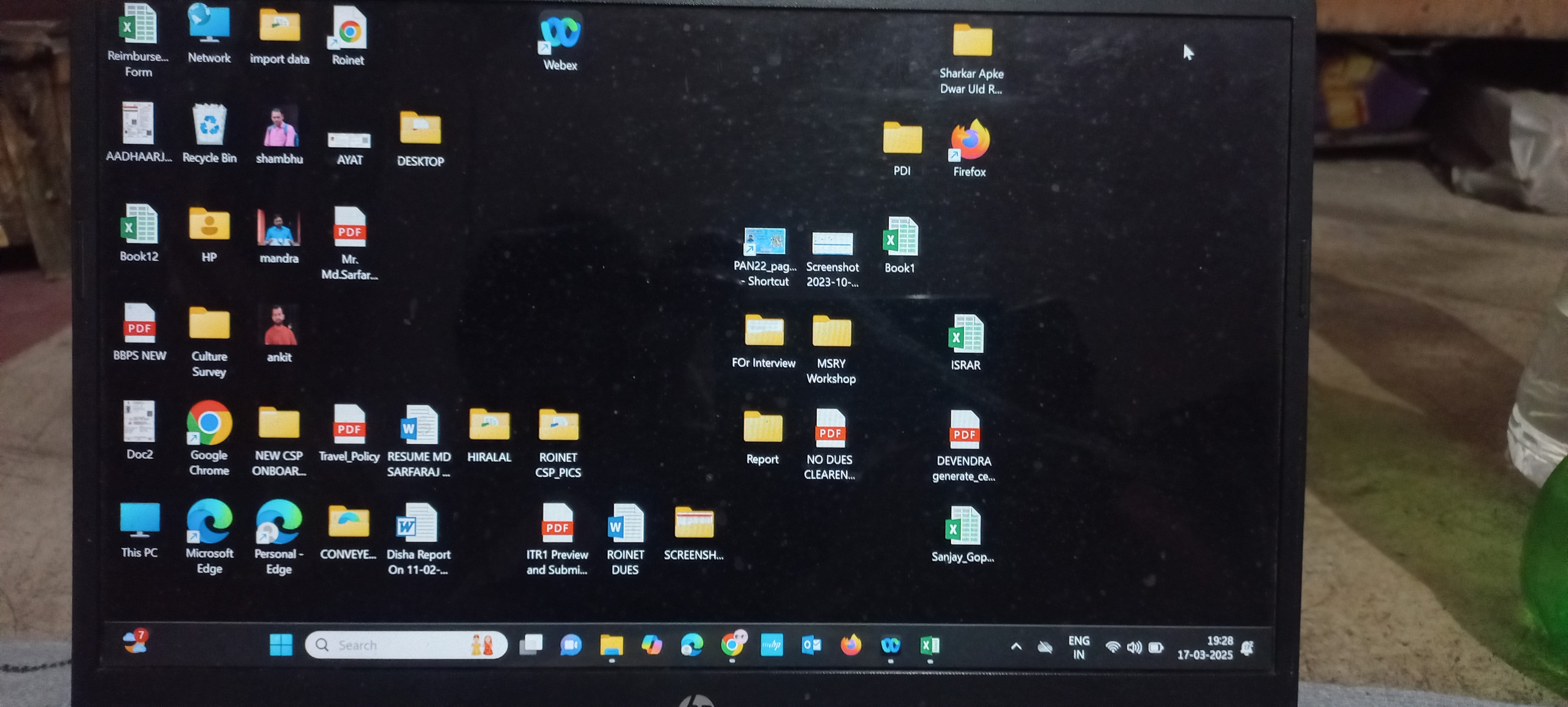
Task: Select the Book1 Excel workbook
Action: tap(900, 245)
